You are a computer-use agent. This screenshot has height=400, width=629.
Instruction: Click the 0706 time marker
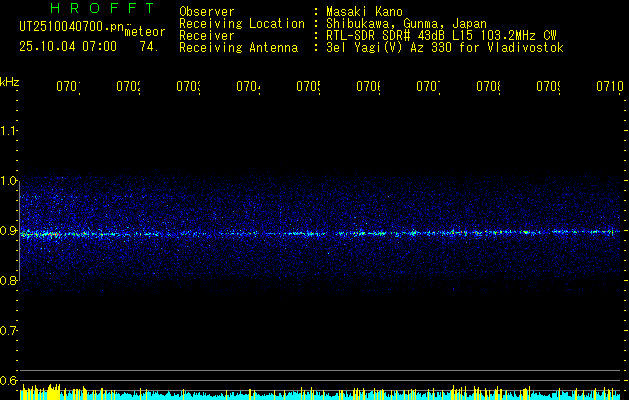tap(369, 87)
